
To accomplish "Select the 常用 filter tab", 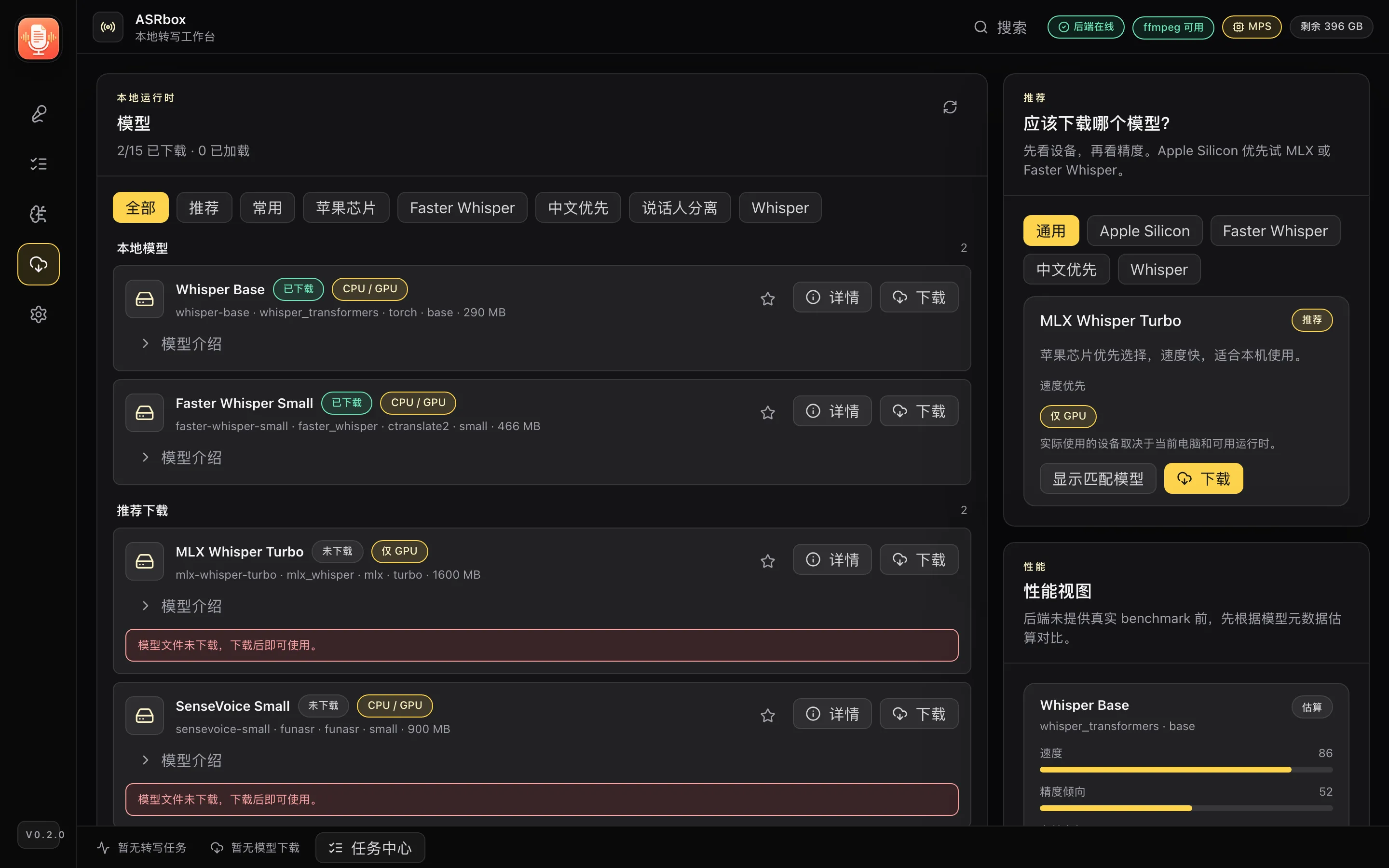I will click(x=268, y=207).
